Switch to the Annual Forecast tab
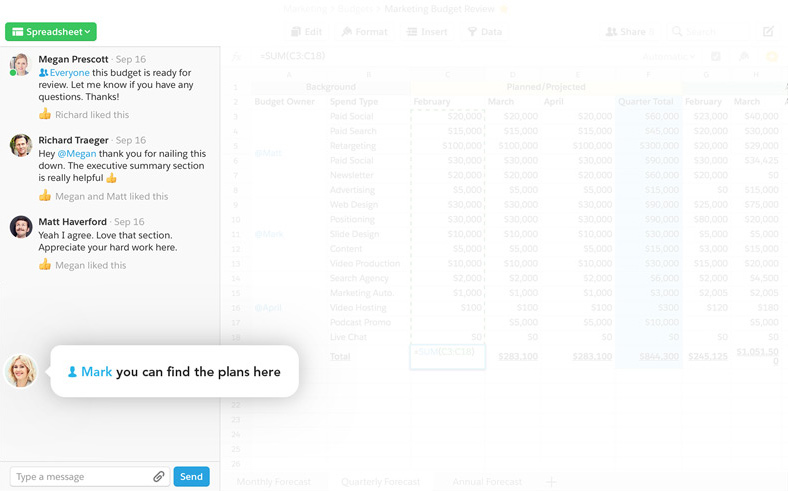Image resolution: width=788 pixels, height=491 pixels. pyautogui.click(x=487, y=482)
